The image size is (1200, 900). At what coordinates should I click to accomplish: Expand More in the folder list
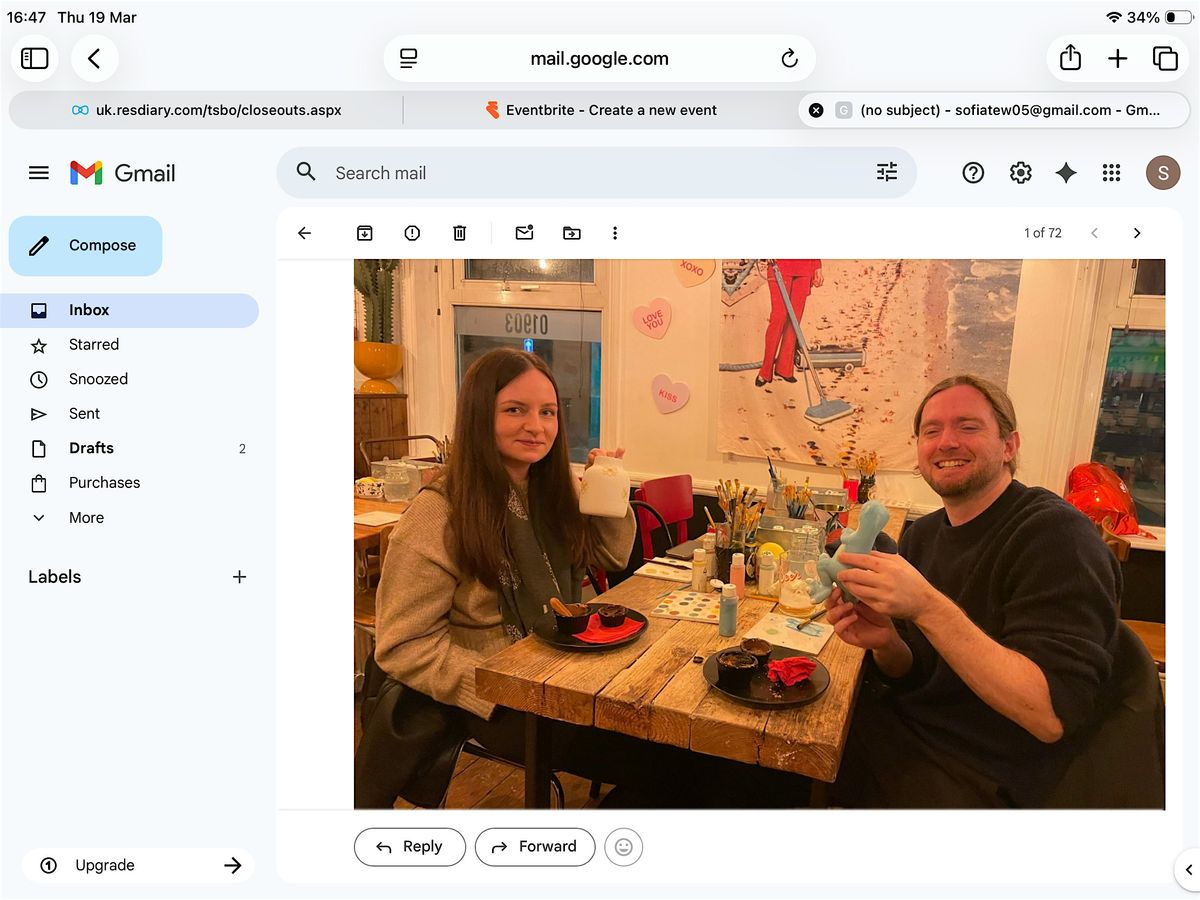86,517
